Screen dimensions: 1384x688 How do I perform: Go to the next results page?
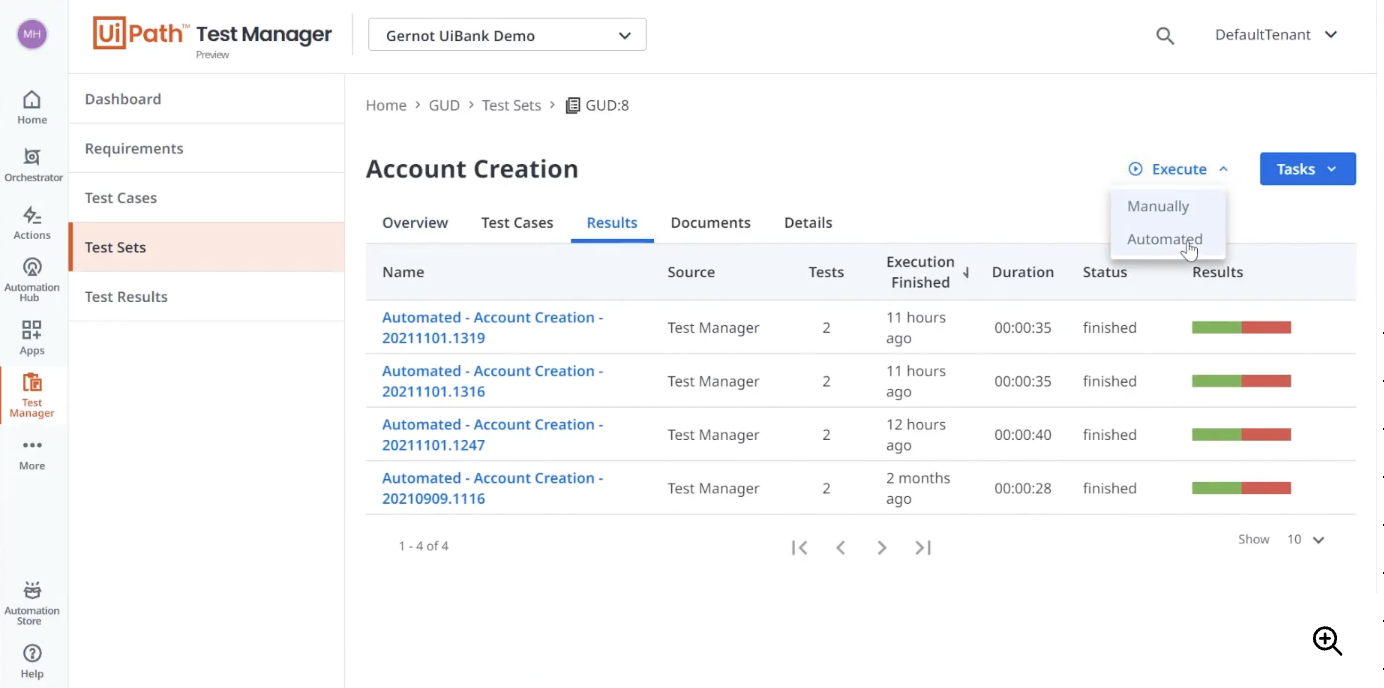tap(882, 547)
